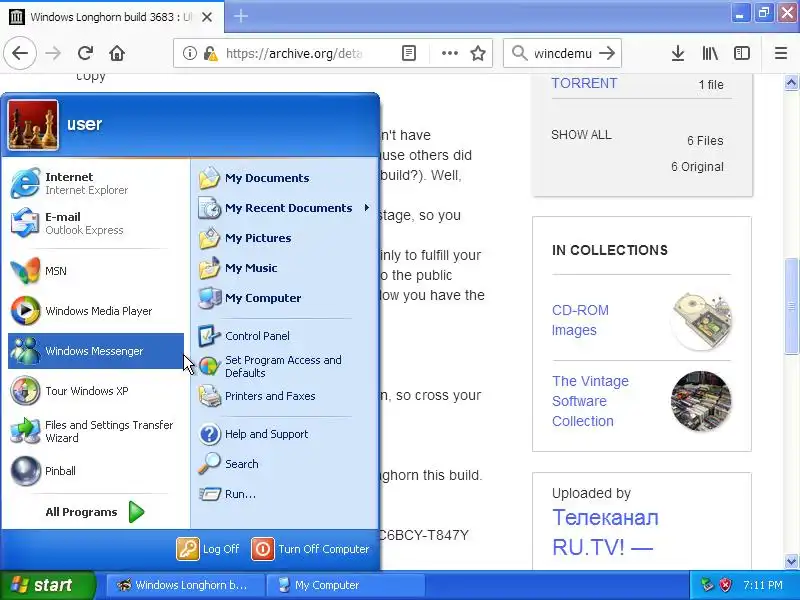This screenshot has height=600, width=800.
Task: Click the page scrollbar up arrow
Action: point(791,82)
